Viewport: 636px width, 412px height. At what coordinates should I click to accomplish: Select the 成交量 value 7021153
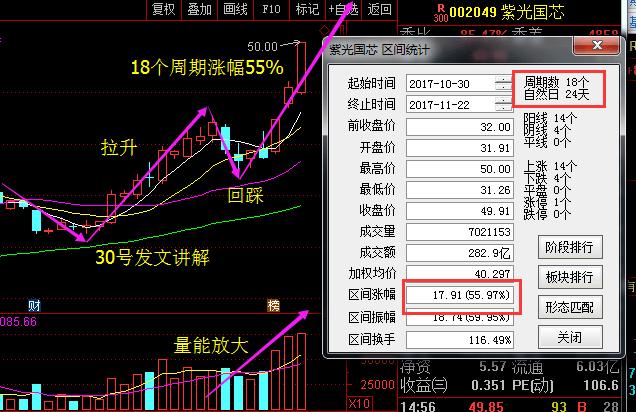pyautogui.click(x=460, y=232)
